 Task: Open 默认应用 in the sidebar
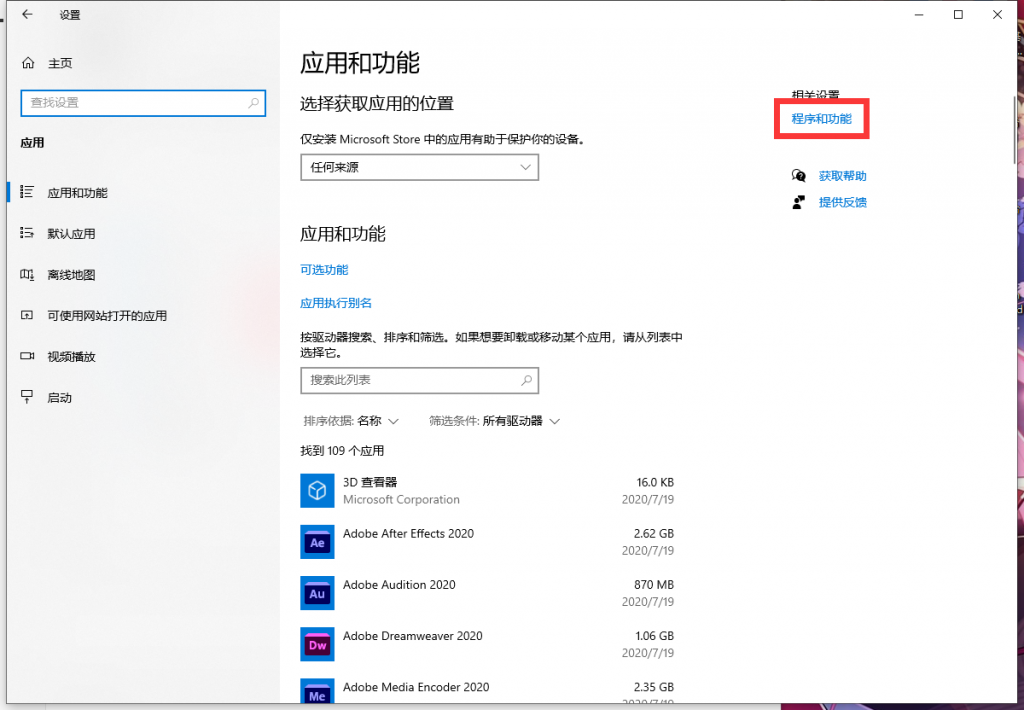coord(71,234)
